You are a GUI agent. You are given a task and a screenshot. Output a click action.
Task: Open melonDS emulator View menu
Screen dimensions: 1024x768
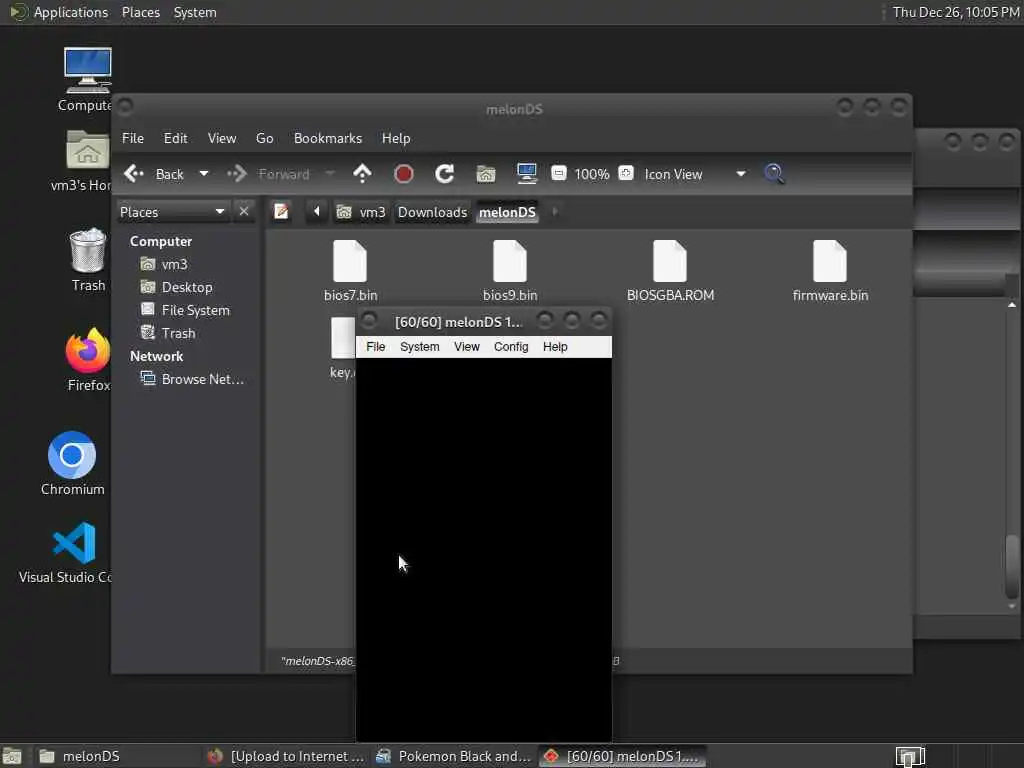coord(467,347)
